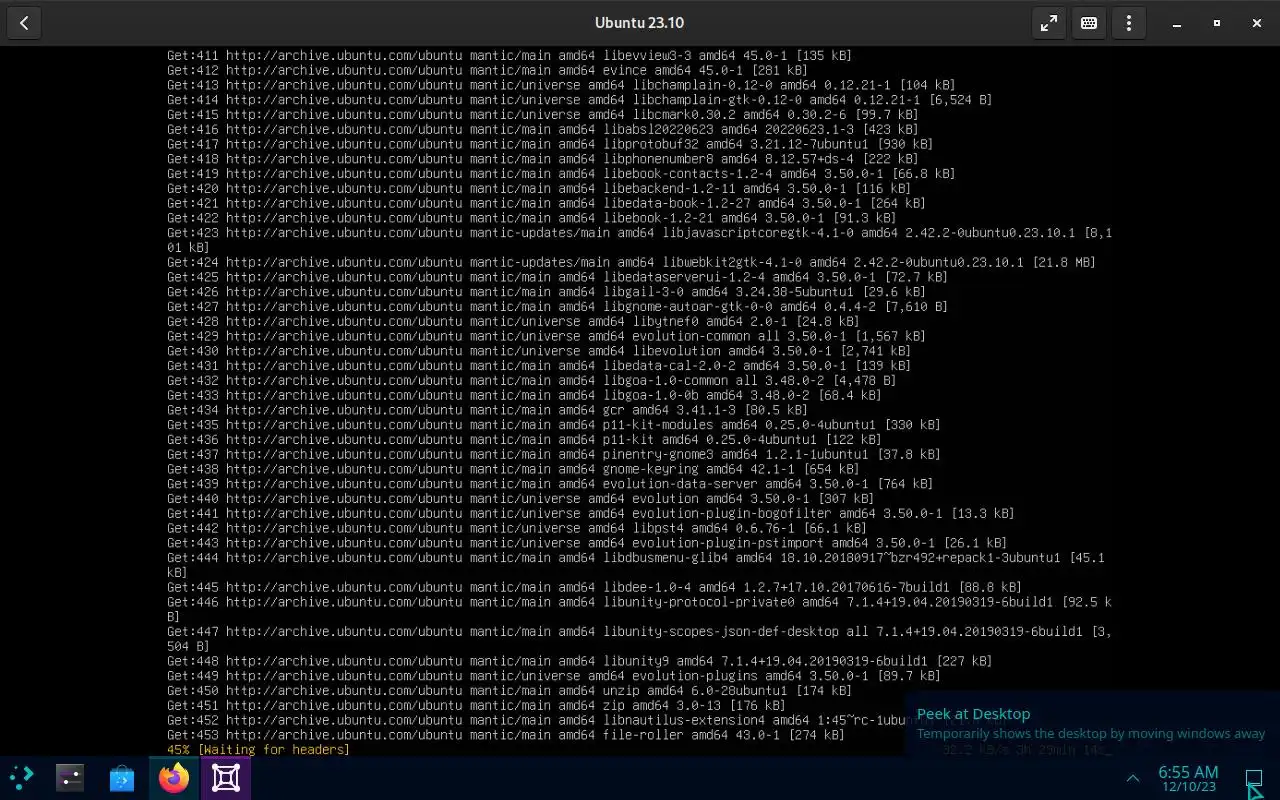Click the Get:438 gnome-keyring line
Screen dimensions: 1280x800
point(514,469)
